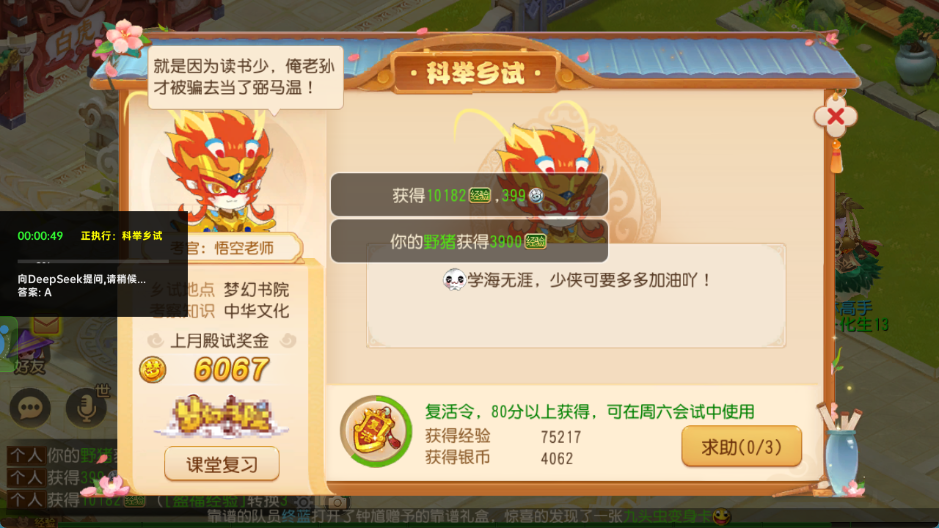This screenshot has width=939, height=528.
Task: Open the 好友 friends icon
Action: click(30, 354)
